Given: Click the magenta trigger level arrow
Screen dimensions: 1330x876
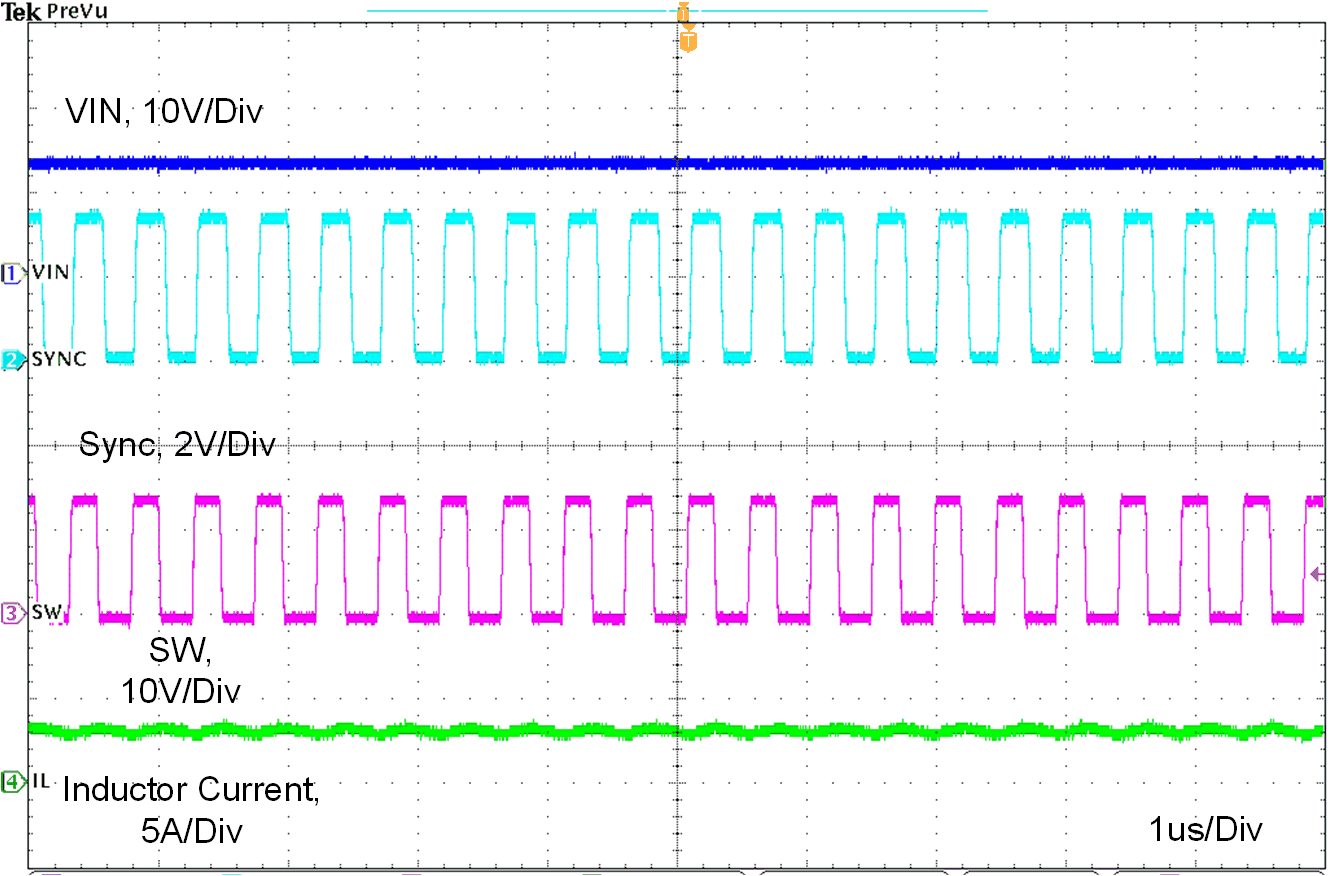Looking at the screenshot, I should coord(1318,573).
